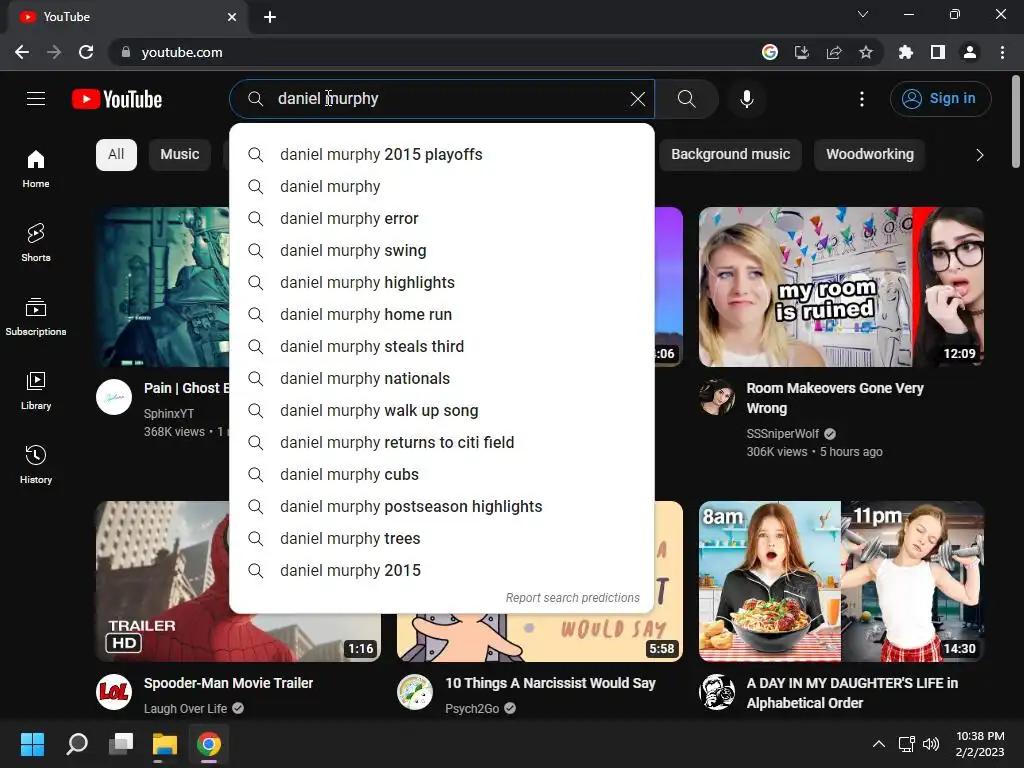Open the Spooder-Man Movie Trailer thumbnail

[x=163, y=581]
